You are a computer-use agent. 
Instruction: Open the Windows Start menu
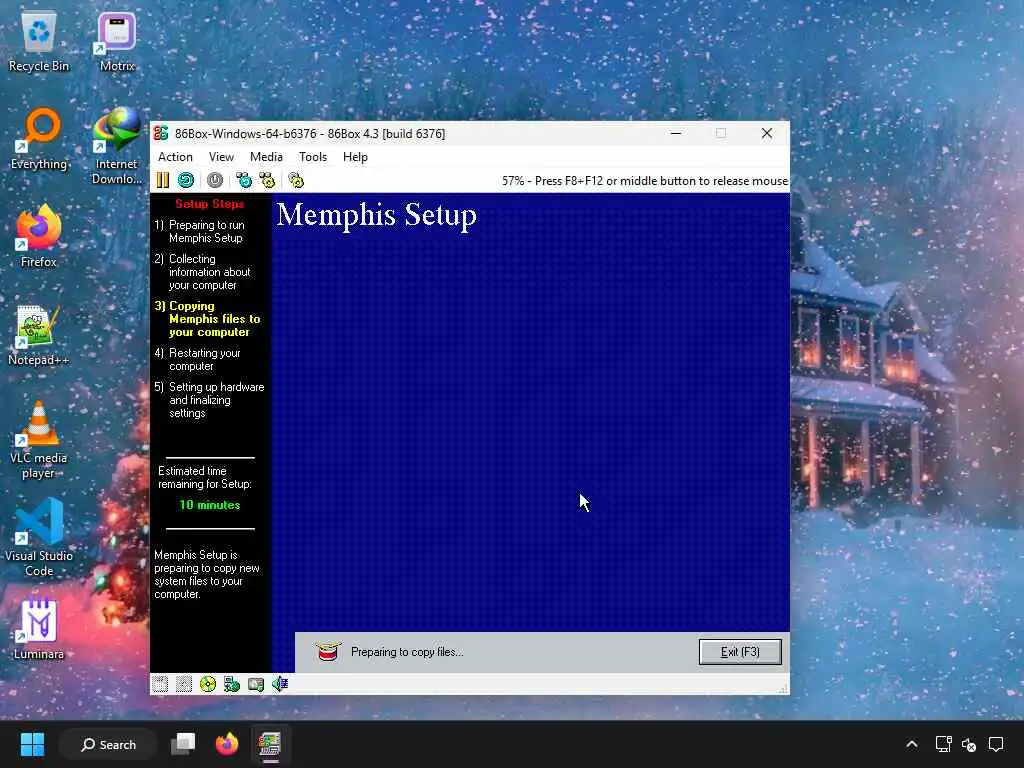pyautogui.click(x=32, y=744)
